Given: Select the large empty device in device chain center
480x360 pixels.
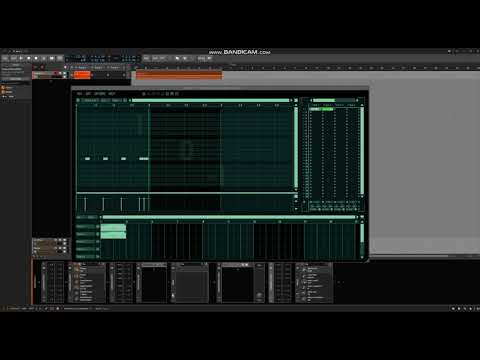Looking at the screenshot, I should [189, 283].
